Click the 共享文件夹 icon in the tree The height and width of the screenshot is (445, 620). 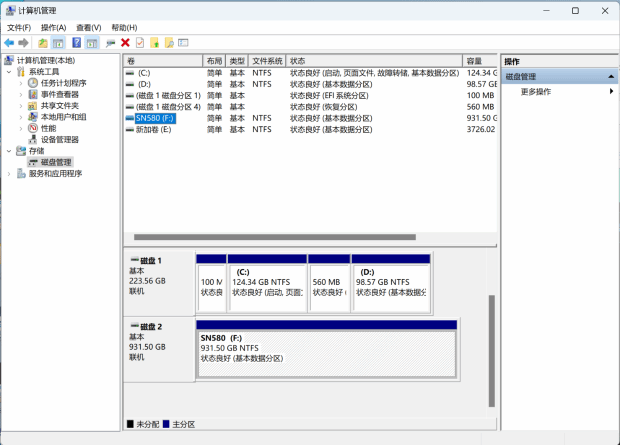(33, 106)
